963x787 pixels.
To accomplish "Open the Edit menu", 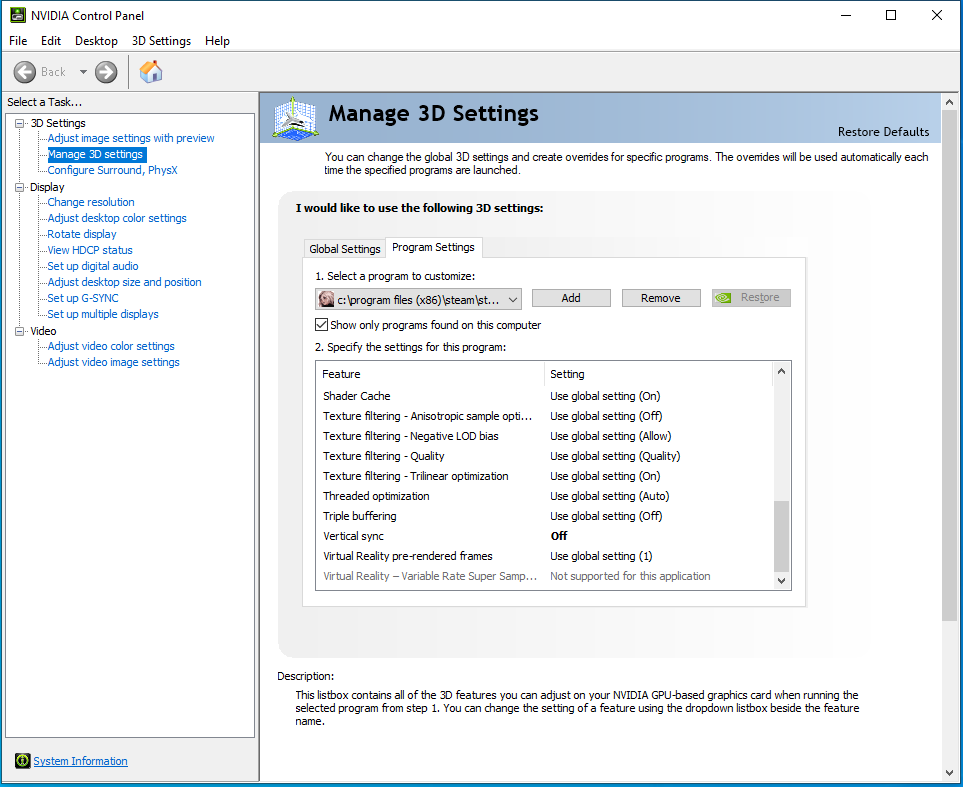I will (50, 41).
